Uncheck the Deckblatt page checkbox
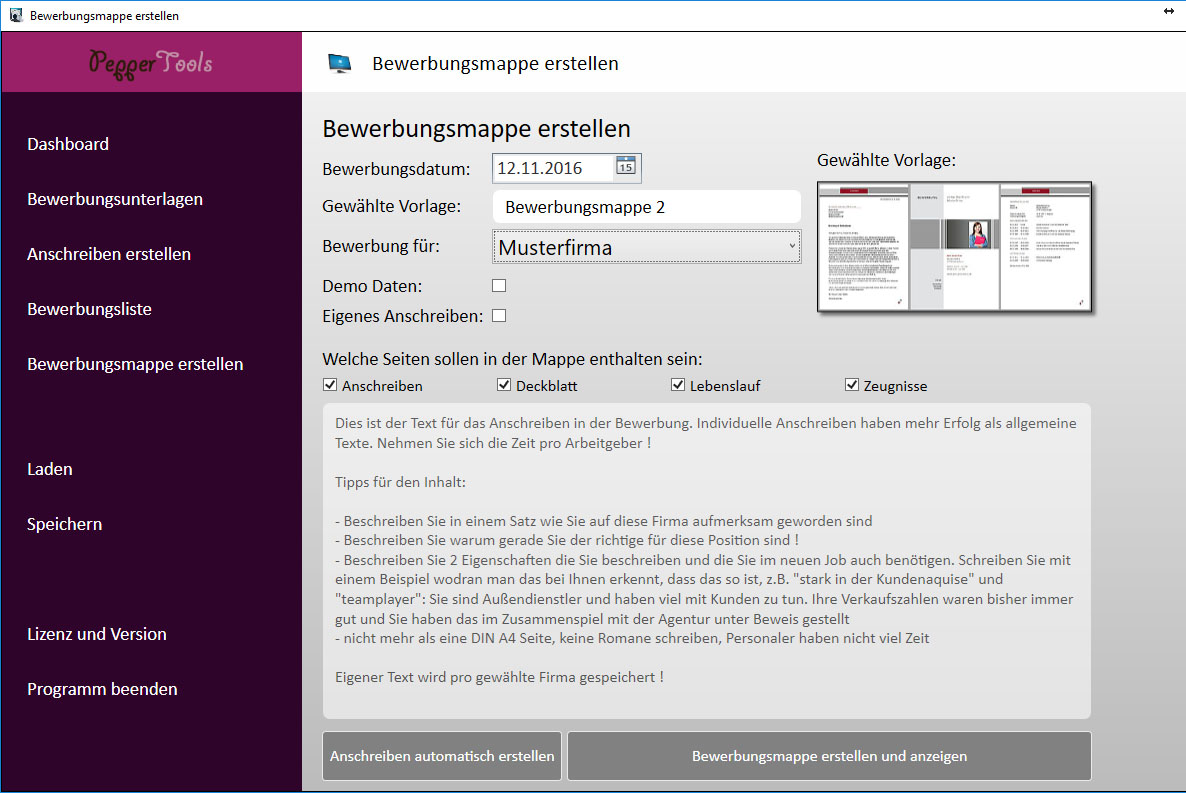 [x=504, y=384]
